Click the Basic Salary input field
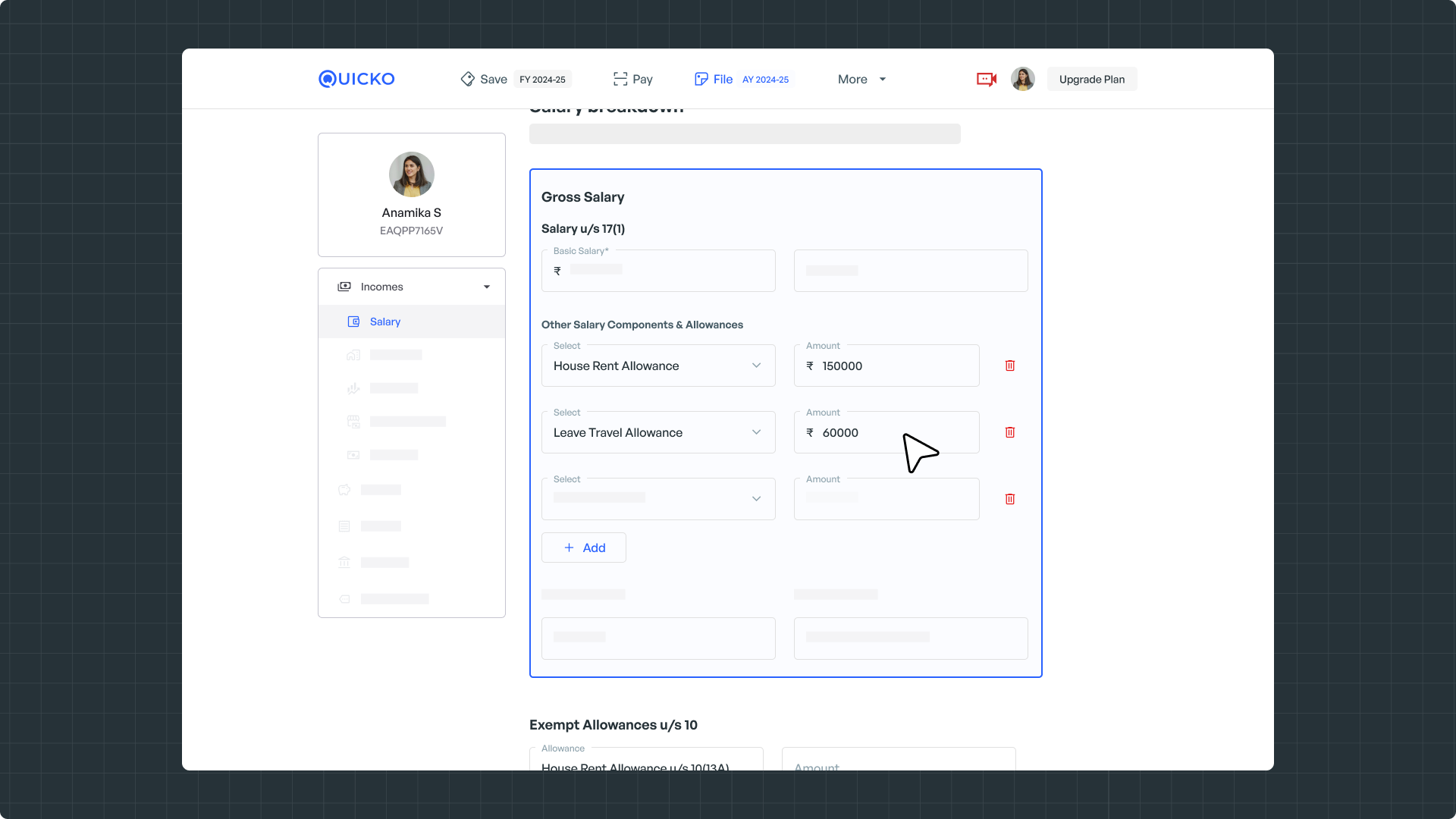The image size is (1456, 819). [657, 271]
